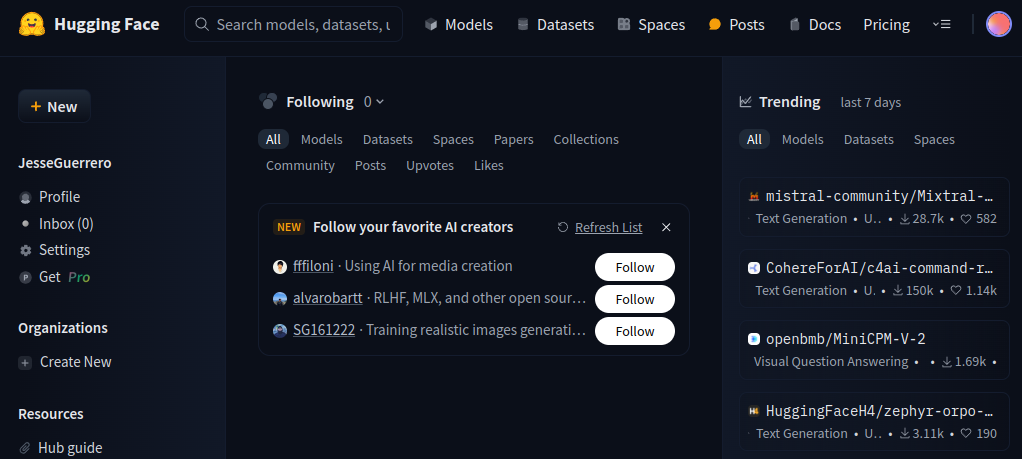Dismiss the Follow your favorite AI creators card

[666, 228]
